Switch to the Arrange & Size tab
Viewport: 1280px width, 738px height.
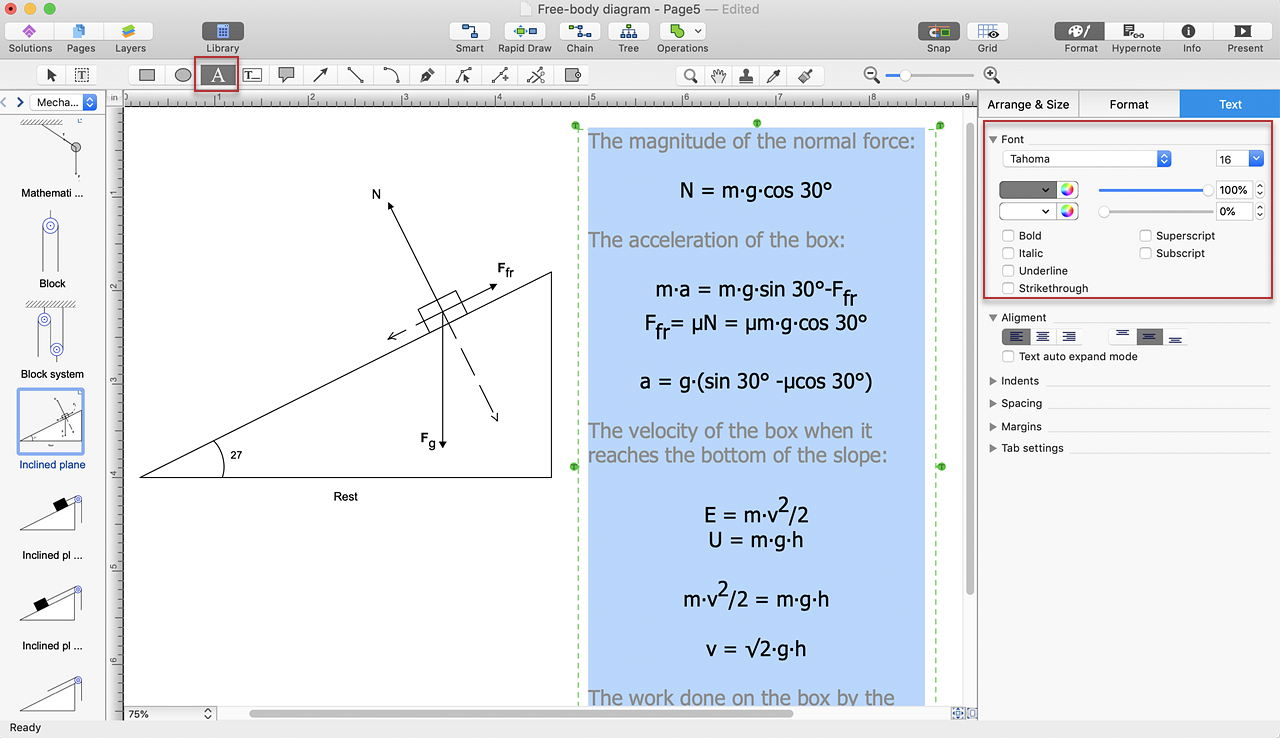point(1028,104)
